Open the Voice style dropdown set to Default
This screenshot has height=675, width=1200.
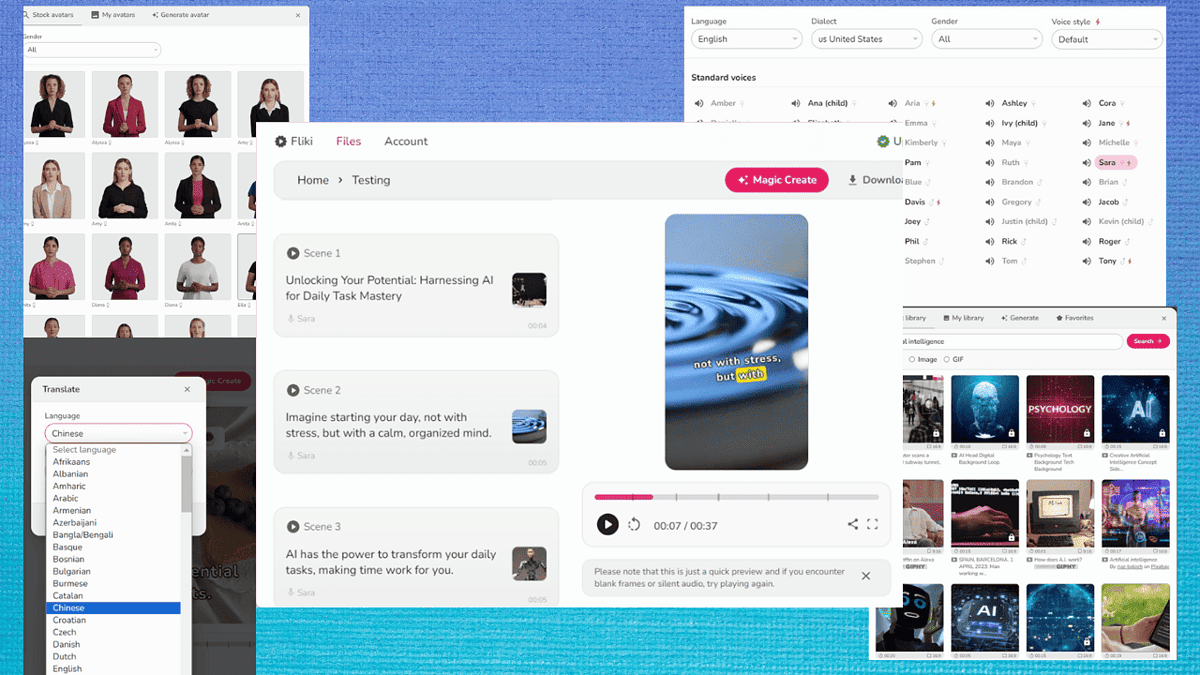point(1106,39)
